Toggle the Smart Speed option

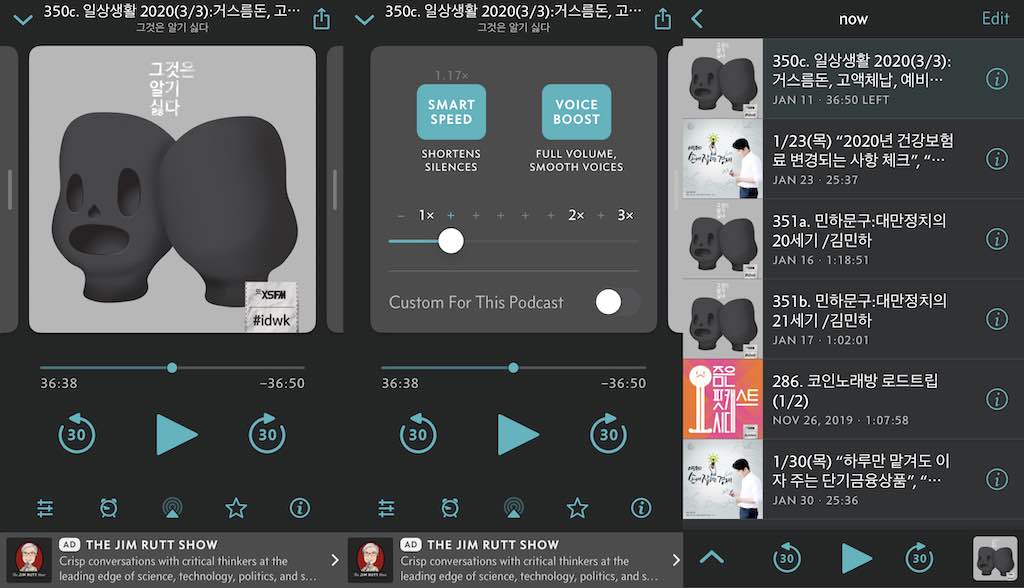(451, 112)
